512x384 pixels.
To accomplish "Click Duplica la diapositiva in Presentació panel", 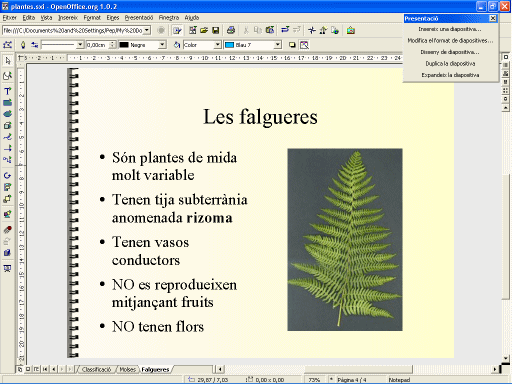I will pos(450,63).
